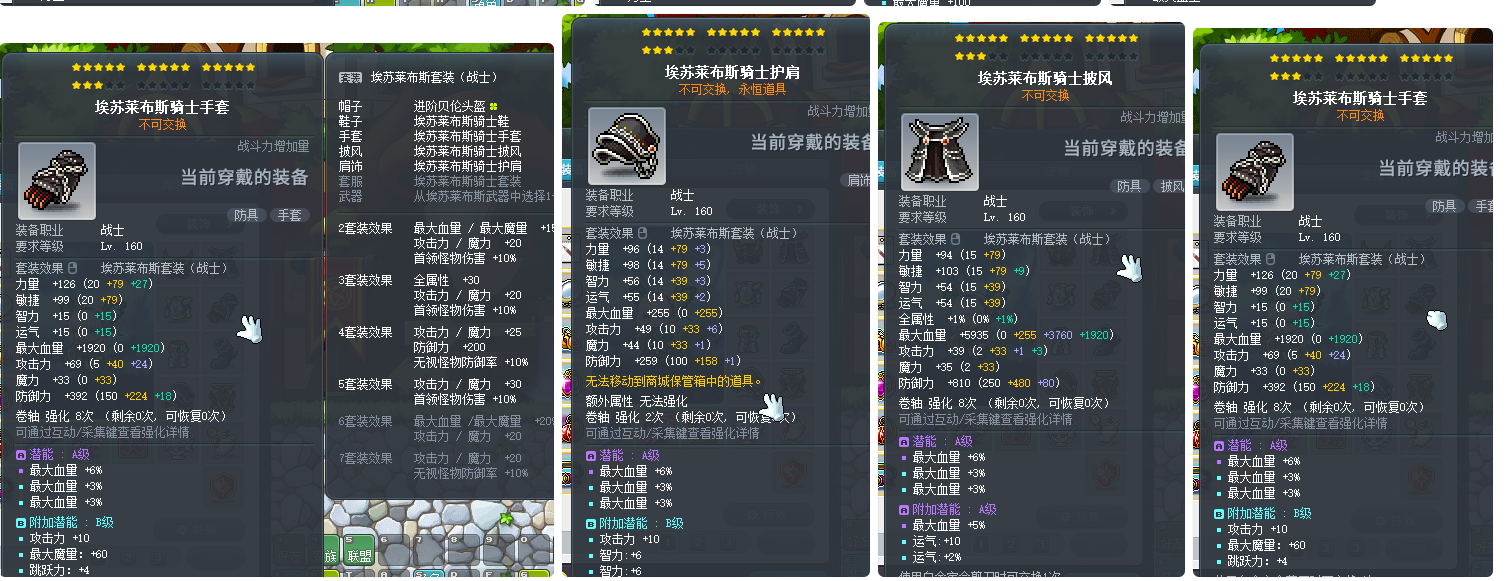The height and width of the screenshot is (581, 1508).
Task: Click the 防具 tag beside 披风
Action: [1129, 186]
